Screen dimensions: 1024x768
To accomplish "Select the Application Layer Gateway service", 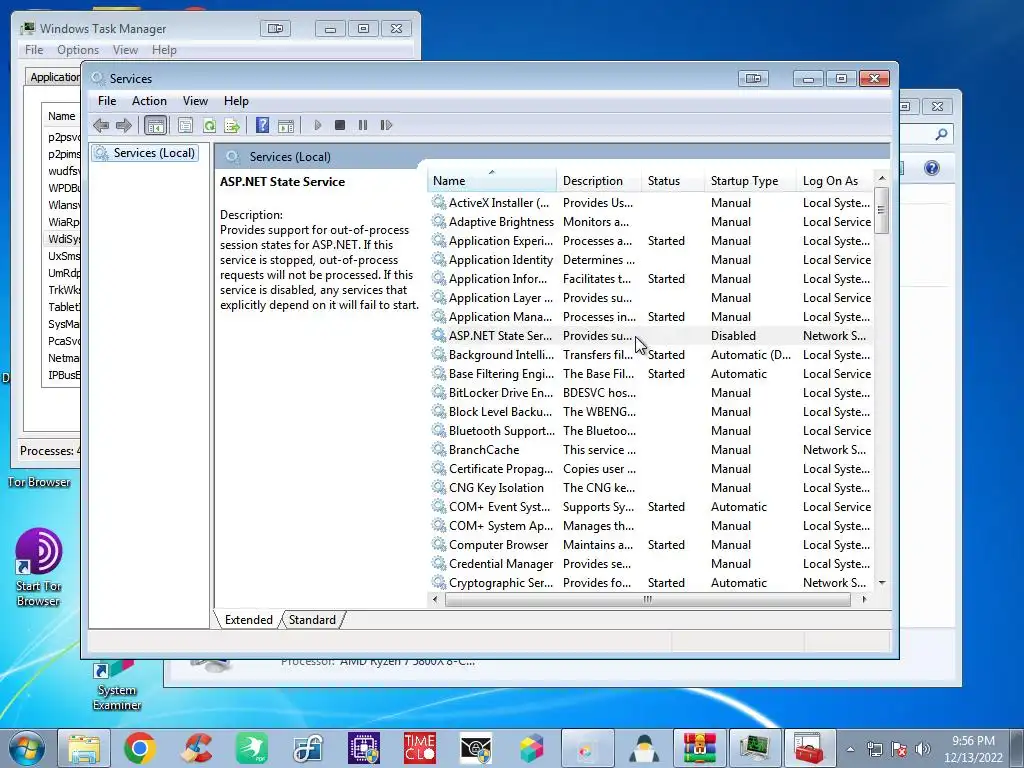I will 650,298.
